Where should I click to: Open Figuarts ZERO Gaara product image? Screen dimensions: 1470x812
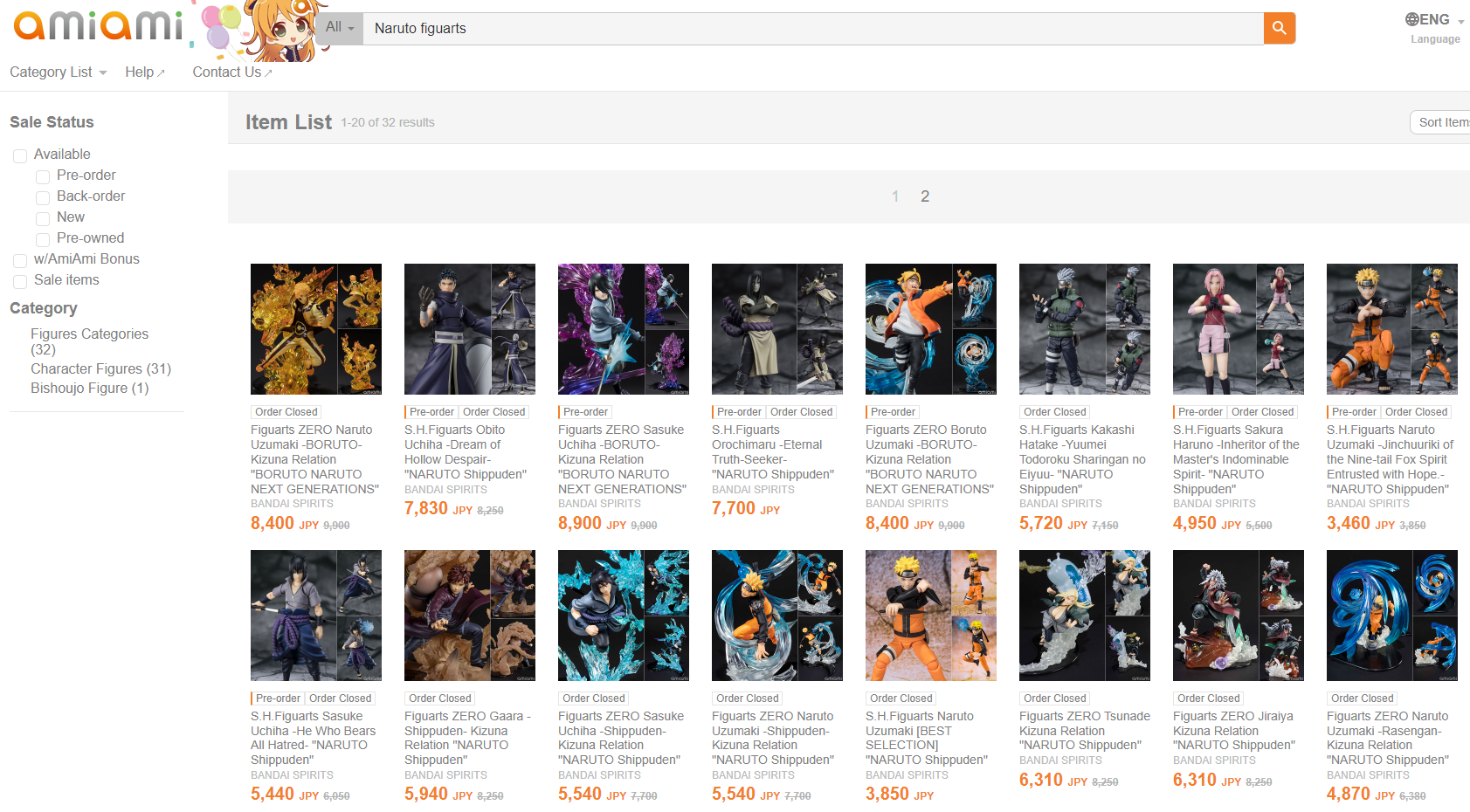coord(470,616)
